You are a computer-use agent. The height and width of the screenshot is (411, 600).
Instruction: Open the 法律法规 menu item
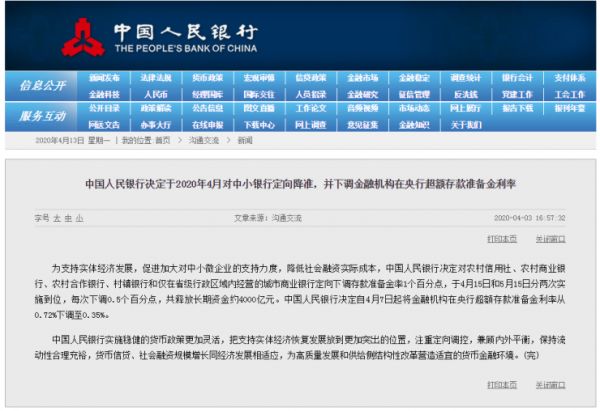[156, 78]
